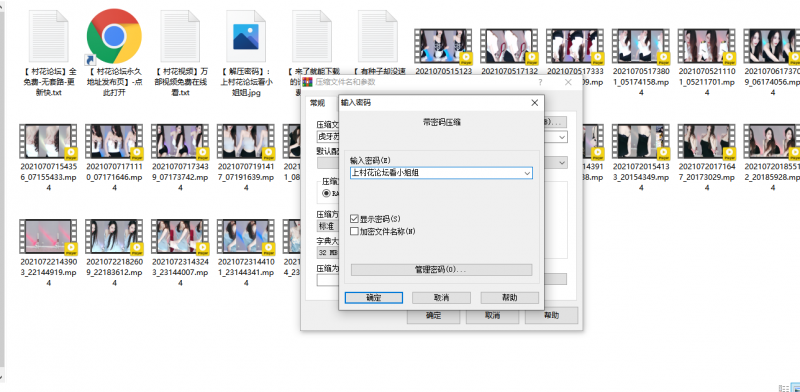Select video file 20210722143903_22144919.mp4

pyautogui.click(x=48, y=237)
